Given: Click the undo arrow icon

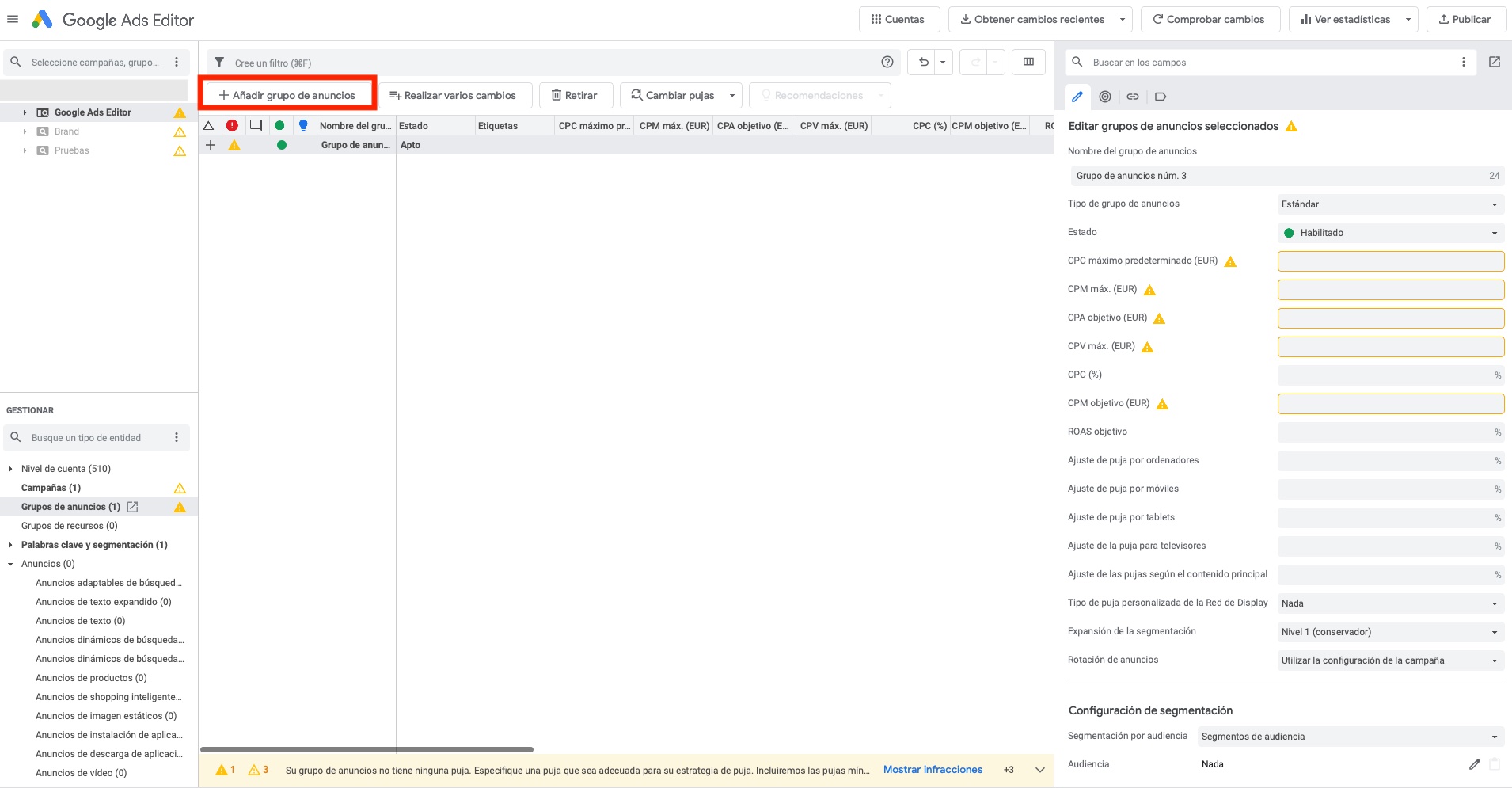Looking at the screenshot, I should (923, 63).
